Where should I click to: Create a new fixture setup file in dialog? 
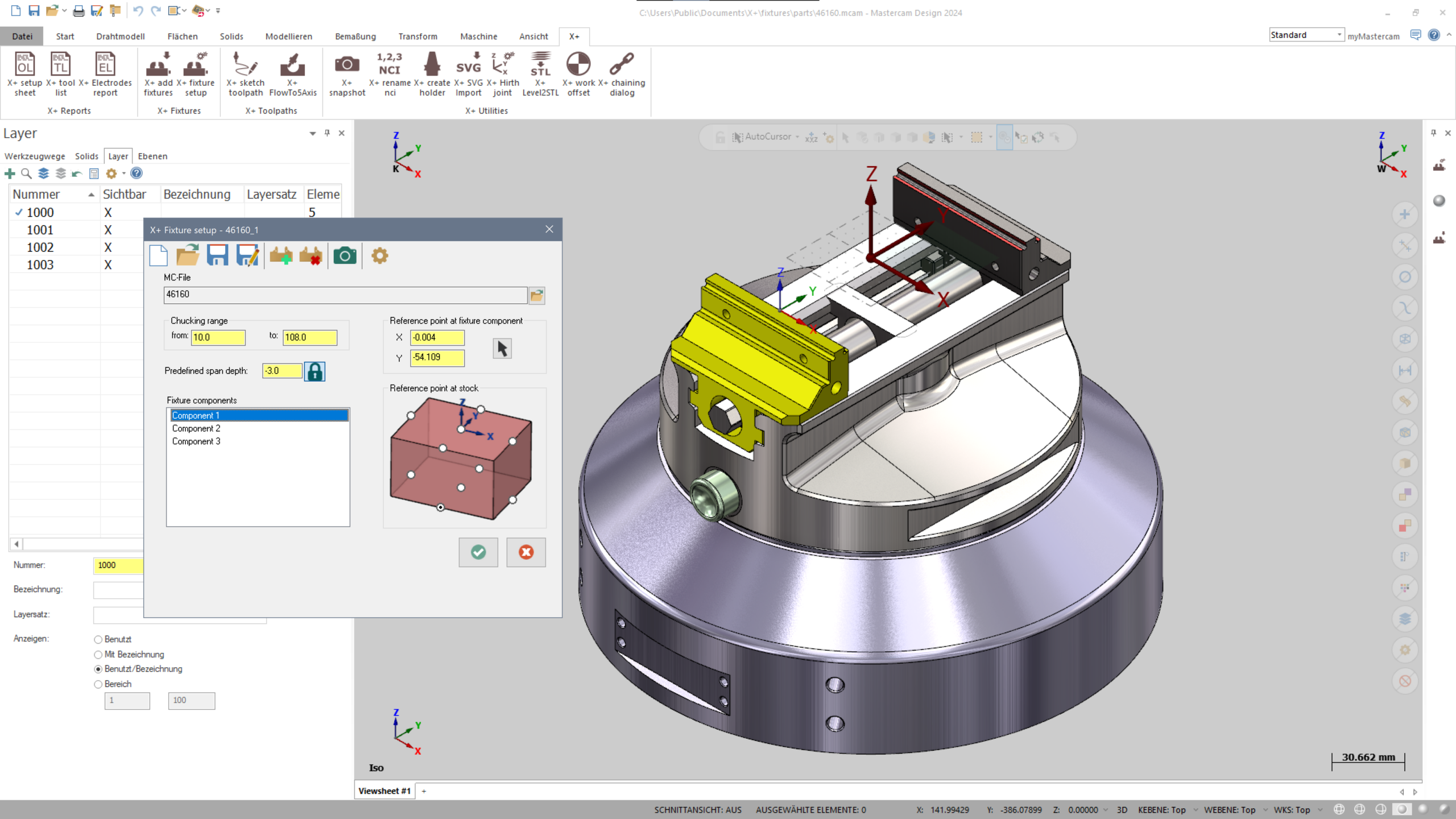point(159,255)
